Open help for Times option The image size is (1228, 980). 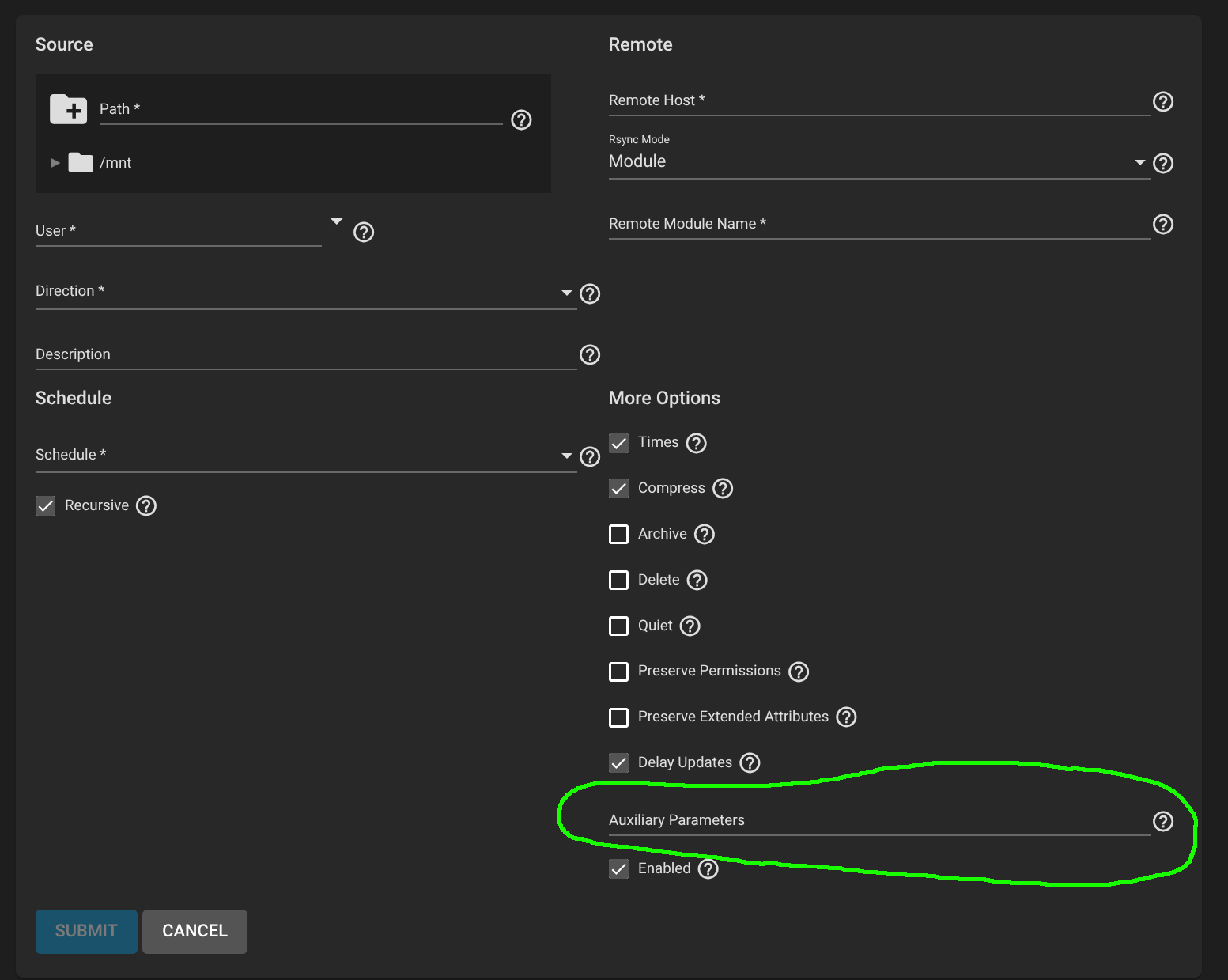[x=696, y=443]
